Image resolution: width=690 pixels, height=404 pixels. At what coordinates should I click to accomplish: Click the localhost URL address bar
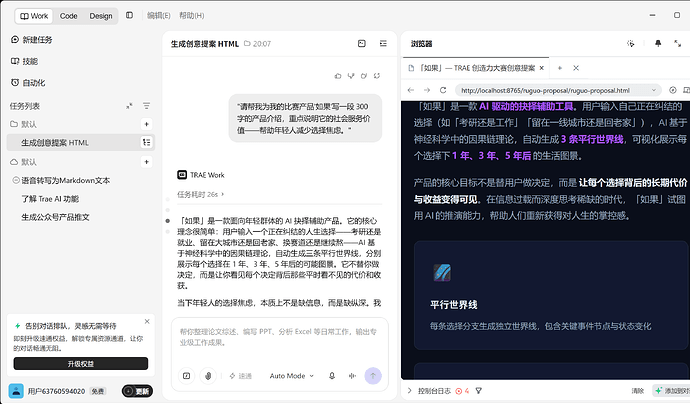click(x=558, y=90)
